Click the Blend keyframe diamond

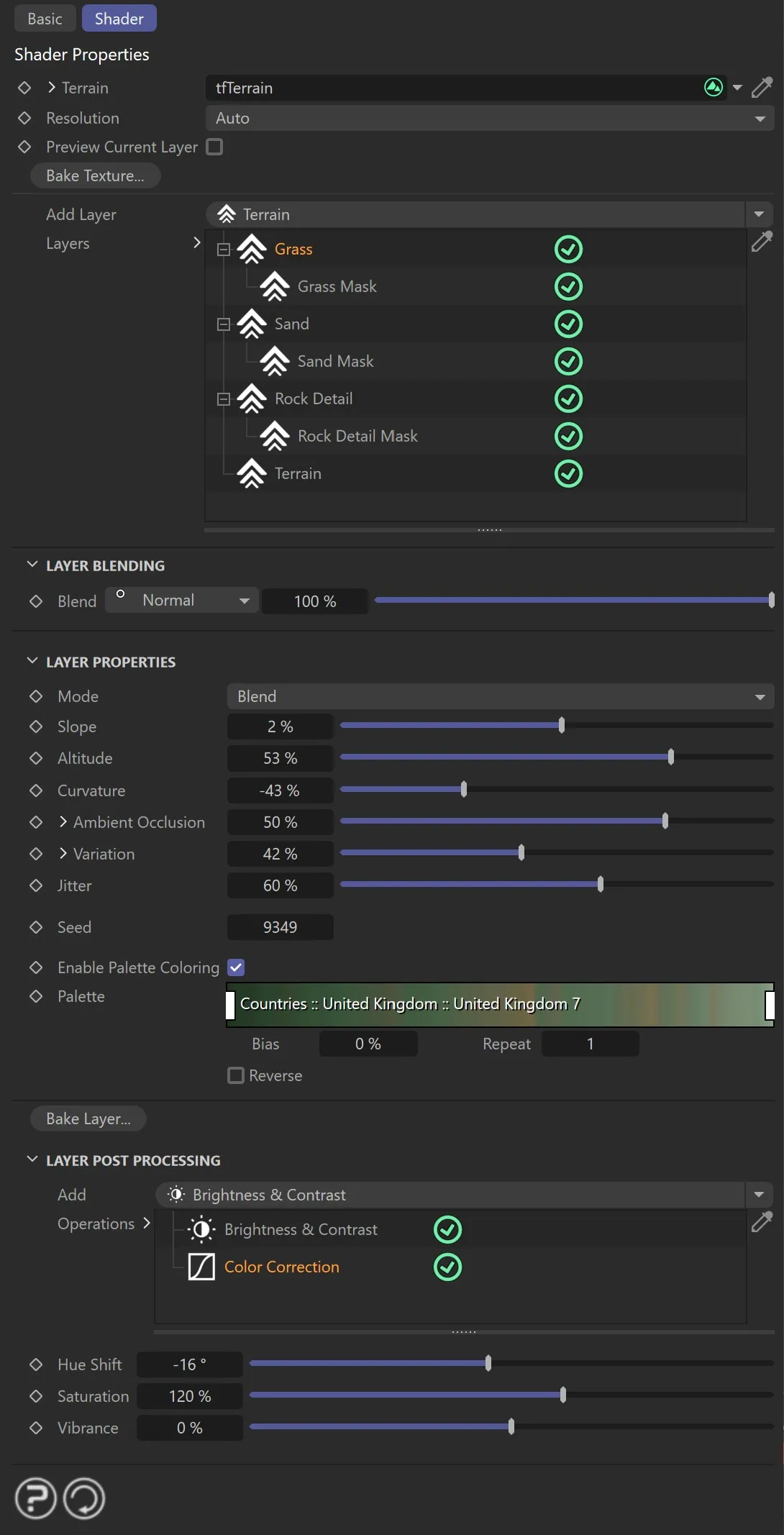(36, 601)
